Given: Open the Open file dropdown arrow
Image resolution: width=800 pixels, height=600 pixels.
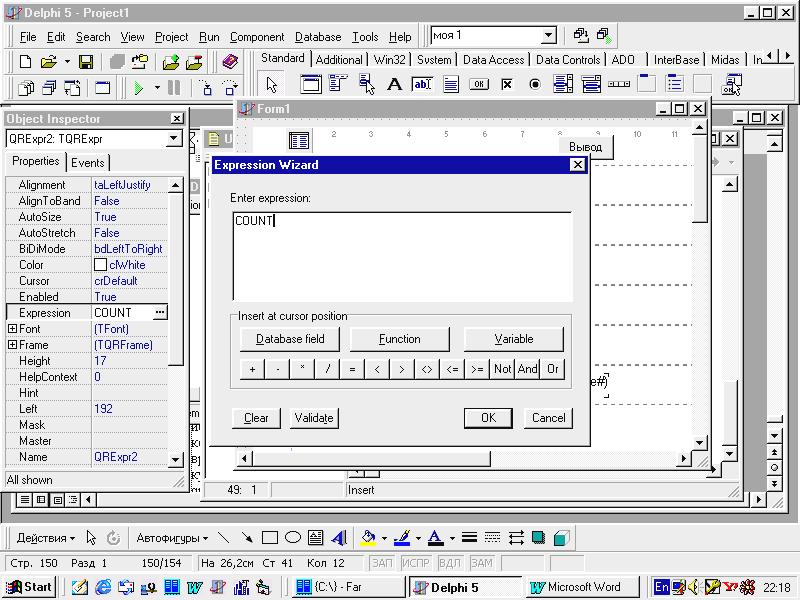Looking at the screenshot, I should 67,62.
